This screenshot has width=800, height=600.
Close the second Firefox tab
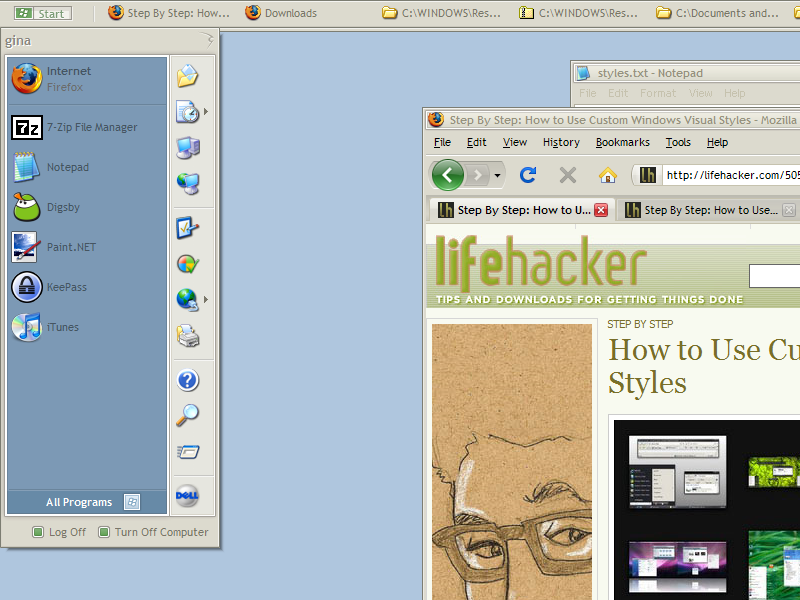coord(789,210)
